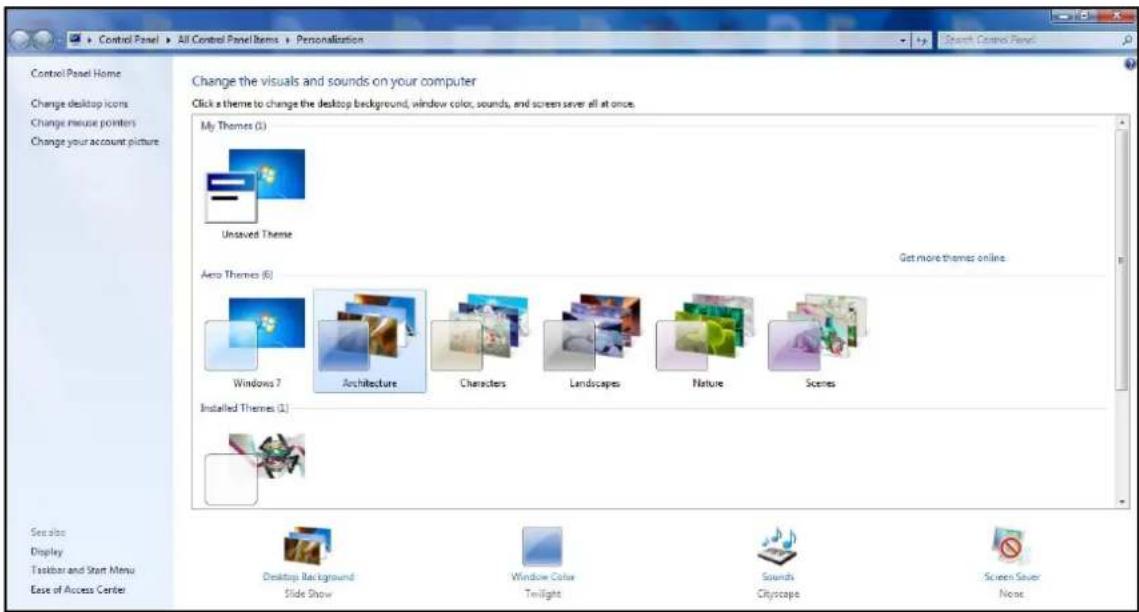This screenshot has width=1139, height=612.
Task: Open Change your account picture link
Action: pyautogui.click(x=94, y=142)
